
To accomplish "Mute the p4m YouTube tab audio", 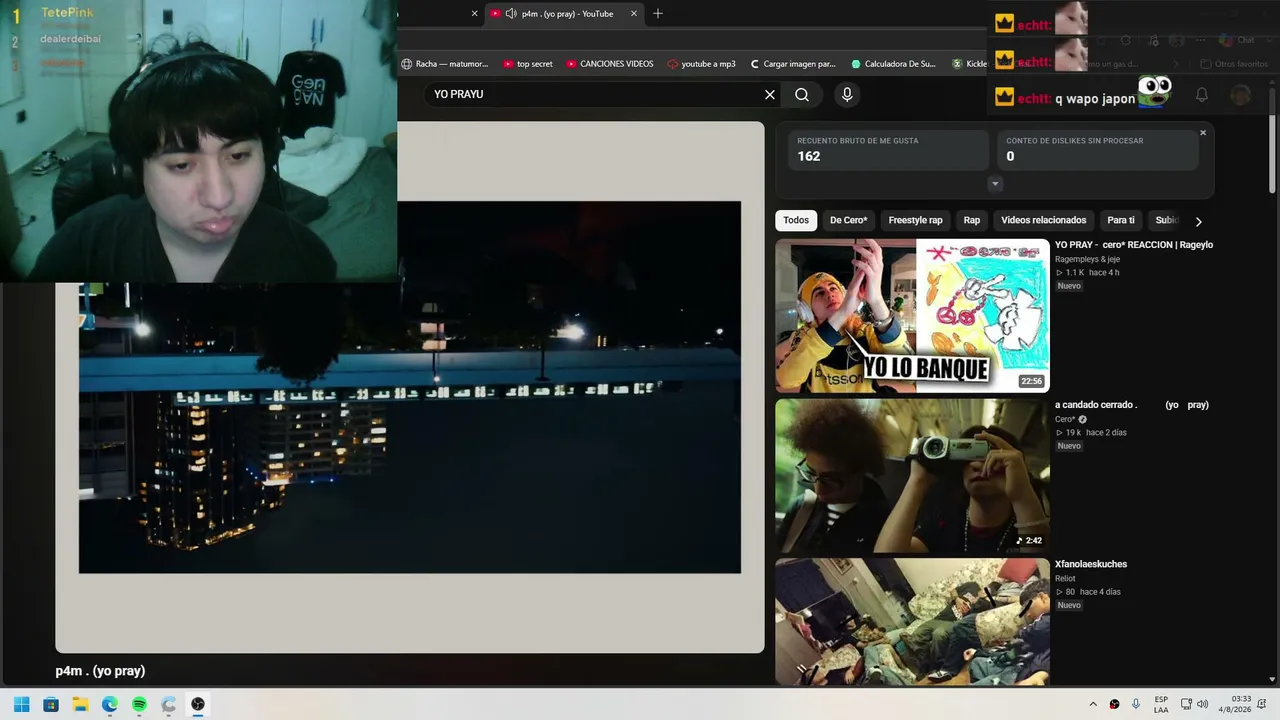I will pyautogui.click(x=511, y=14).
